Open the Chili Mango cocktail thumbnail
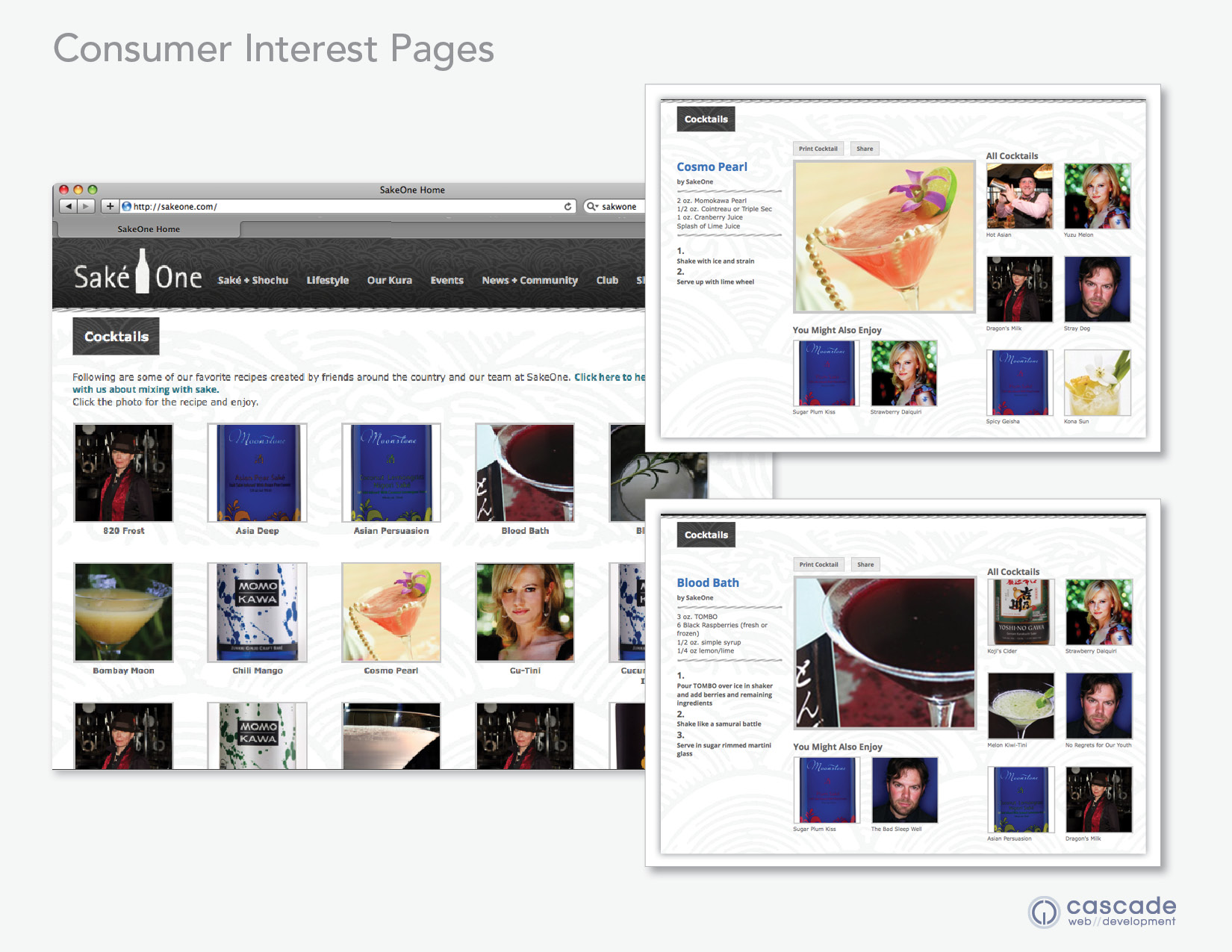The height and width of the screenshot is (952, 1232). (258, 612)
